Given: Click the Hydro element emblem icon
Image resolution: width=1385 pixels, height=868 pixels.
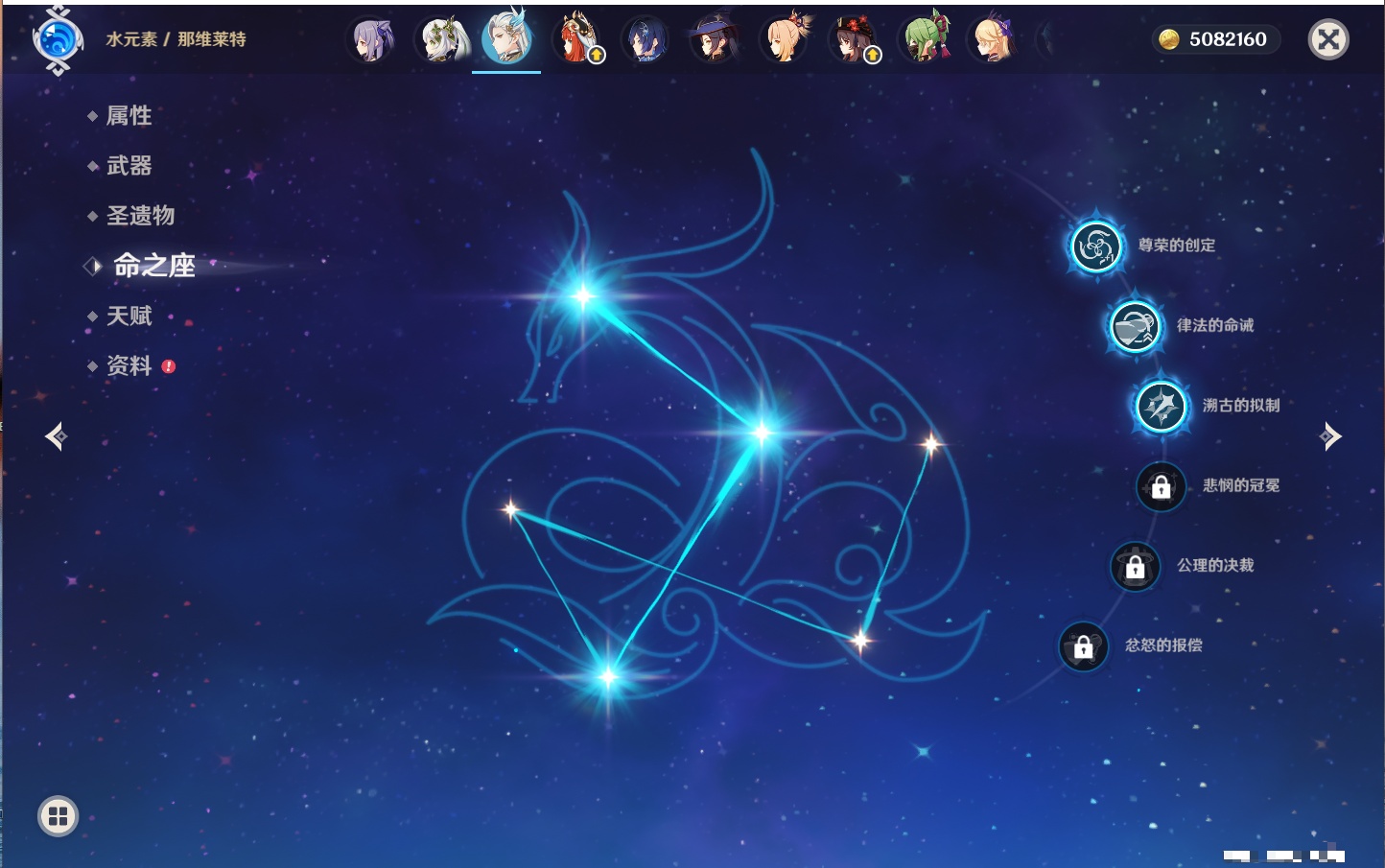Looking at the screenshot, I should click(x=57, y=40).
